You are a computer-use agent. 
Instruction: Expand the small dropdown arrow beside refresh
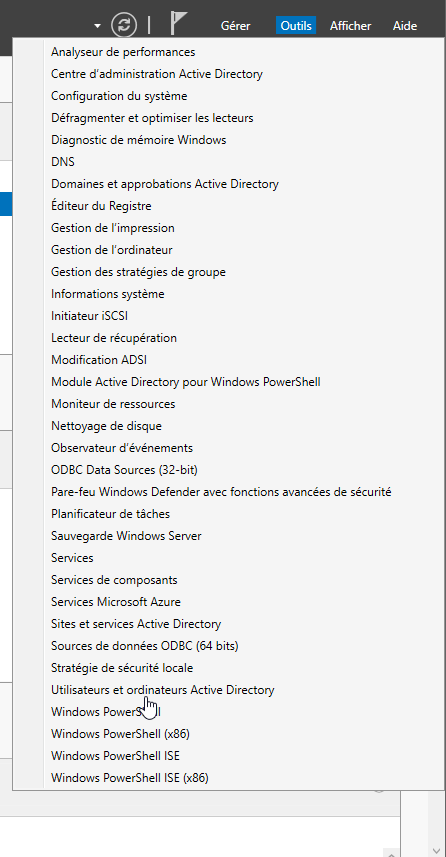(97, 26)
